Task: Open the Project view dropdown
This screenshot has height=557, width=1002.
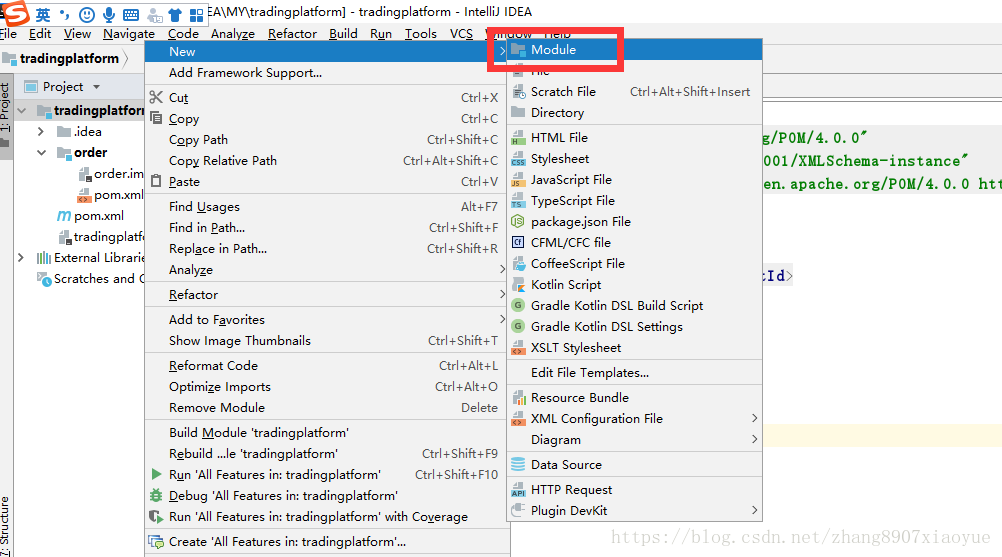Action: pyautogui.click(x=96, y=87)
